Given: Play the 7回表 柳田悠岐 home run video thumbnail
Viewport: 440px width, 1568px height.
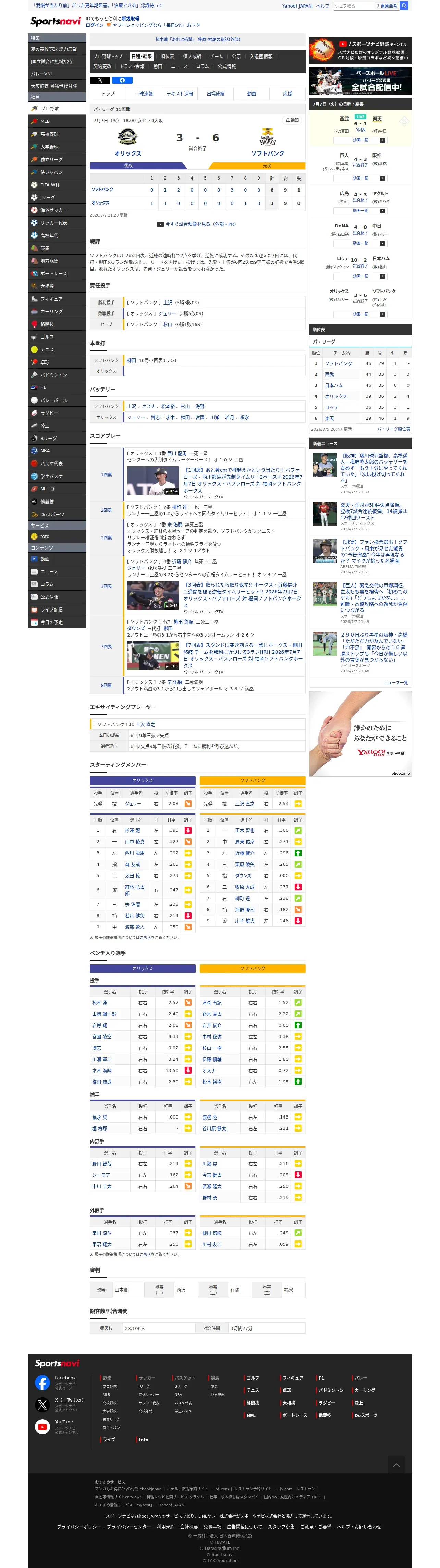Looking at the screenshot, I should pyautogui.click(x=153, y=655).
